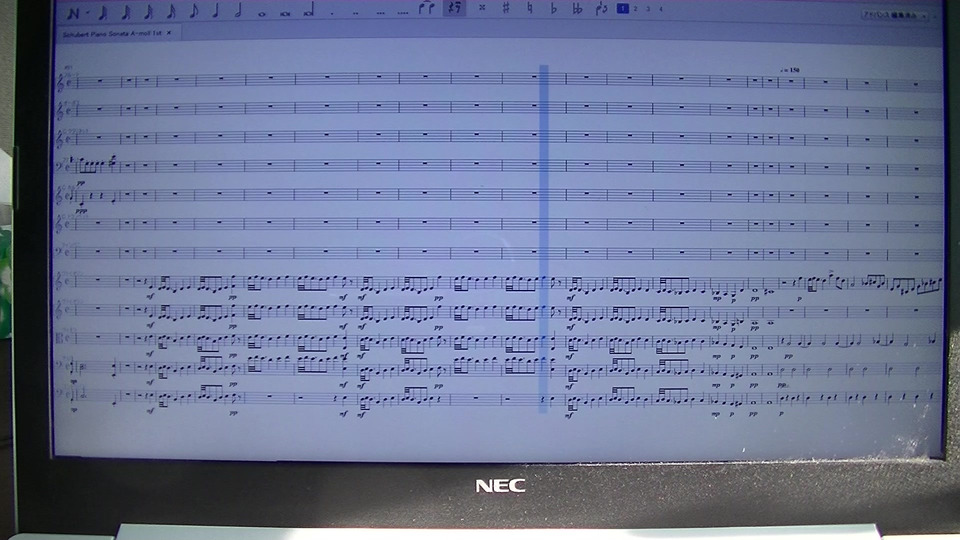The height and width of the screenshot is (540, 960).
Task: Select voice 1
Action: [x=623, y=9]
